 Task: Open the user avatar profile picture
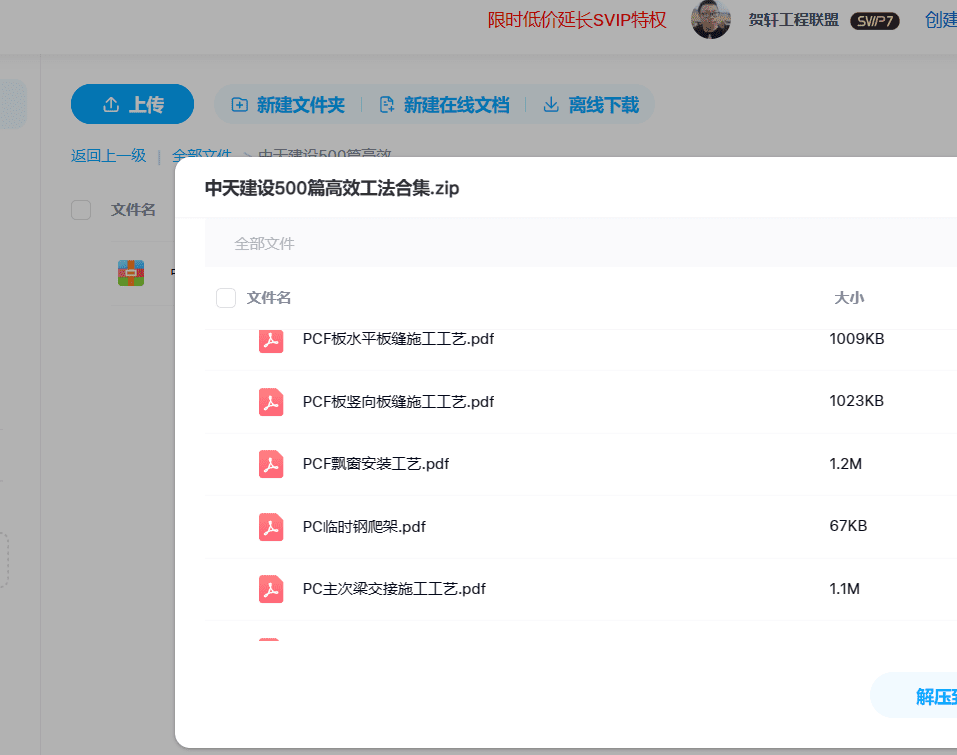[x=710, y=20]
